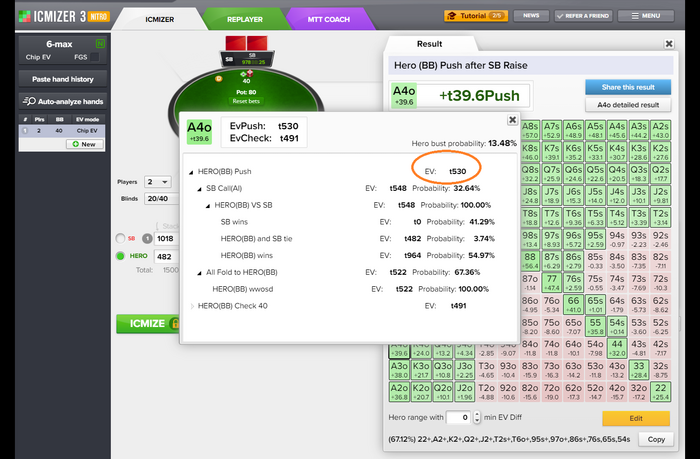Collapse All Fold to HERO(BB) node

200,273
